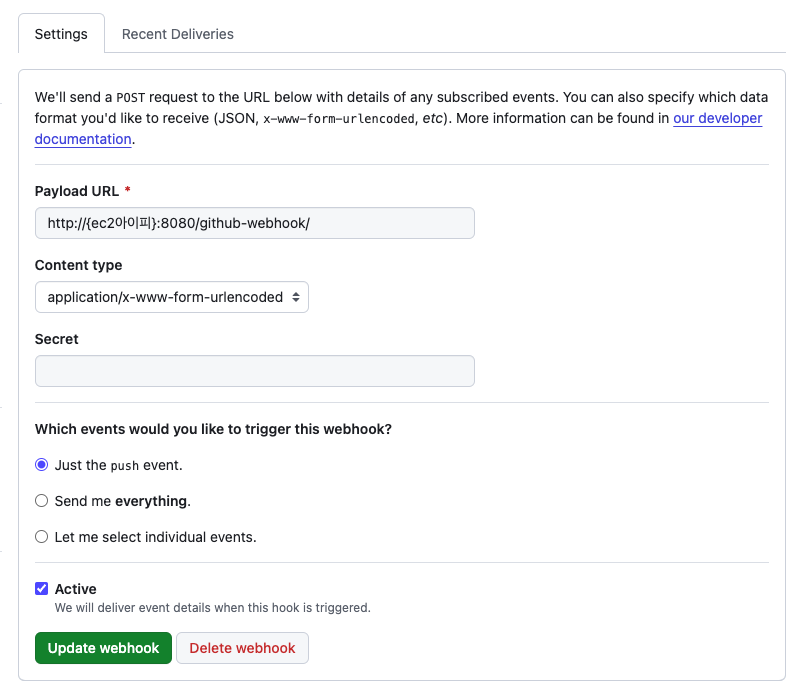The width and height of the screenshot is (798, 690).
Task: Click the Secret field label
Action: [56, 339]
